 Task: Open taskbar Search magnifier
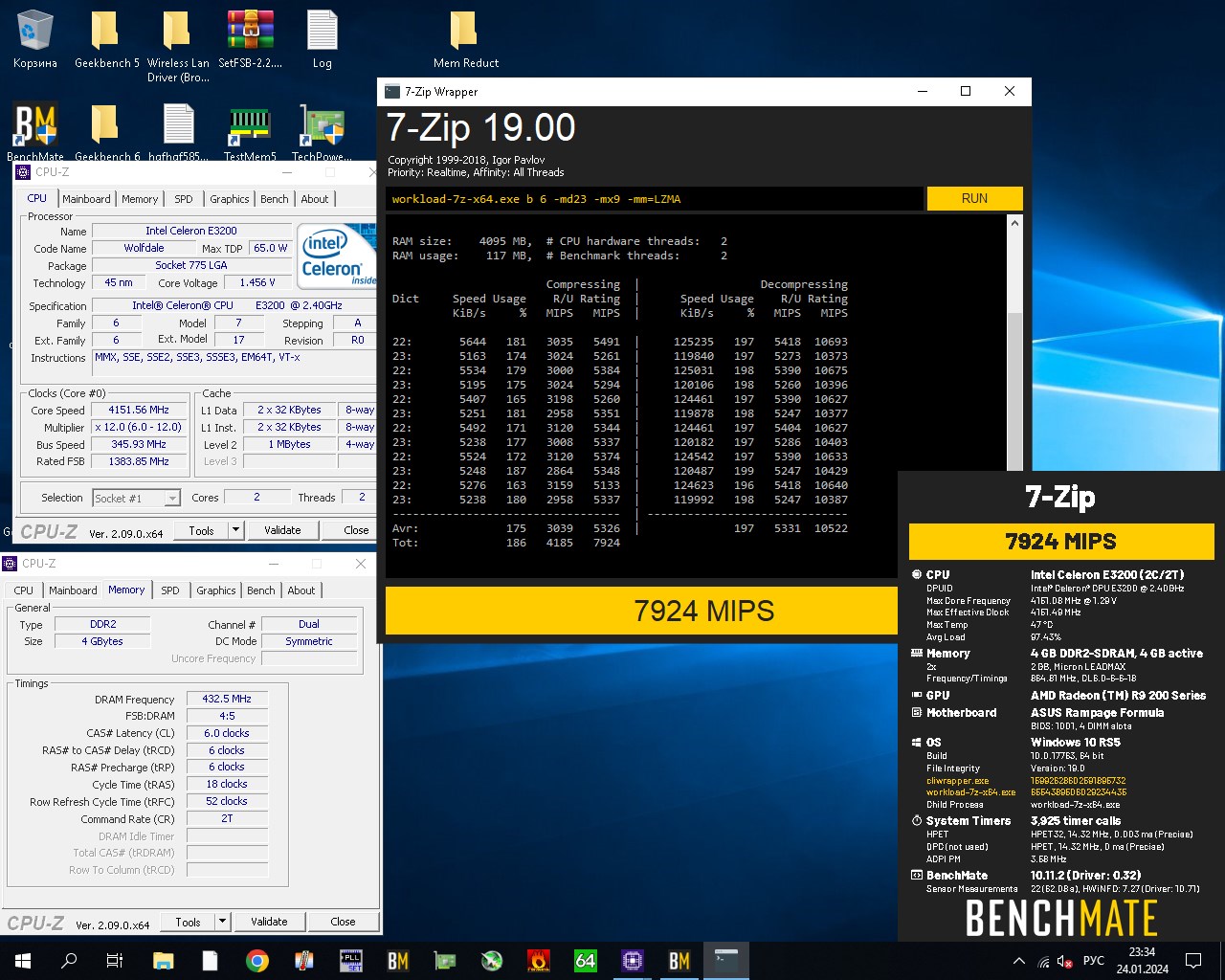tap(69, 961)
